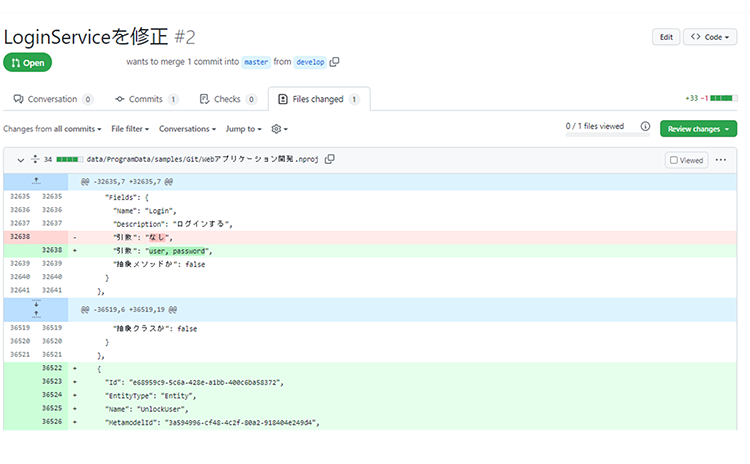Open the Conversations dropdown
The width and height of the screenshot is (750, 464).
point(188,129)
